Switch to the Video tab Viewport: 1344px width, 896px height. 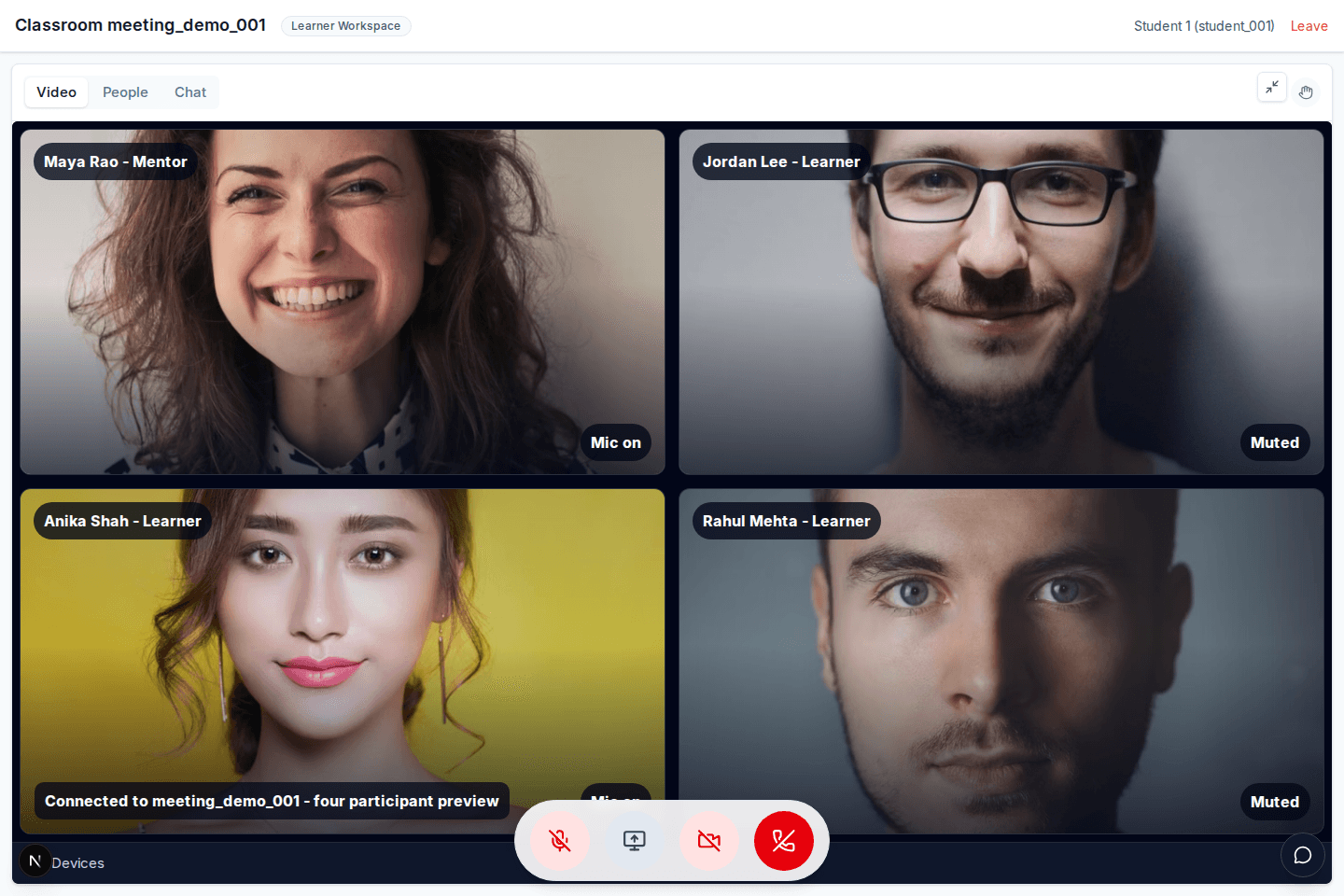pyautogui.click(x=56, y=92)
